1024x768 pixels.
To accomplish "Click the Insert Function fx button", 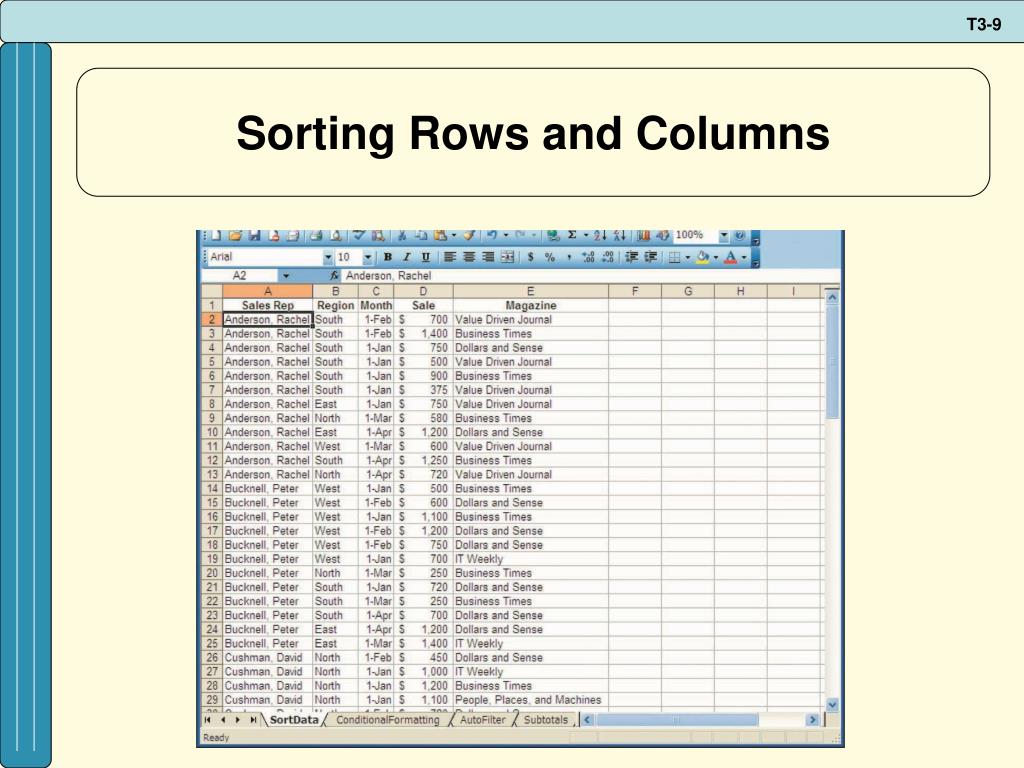I will tap(334, 276).
